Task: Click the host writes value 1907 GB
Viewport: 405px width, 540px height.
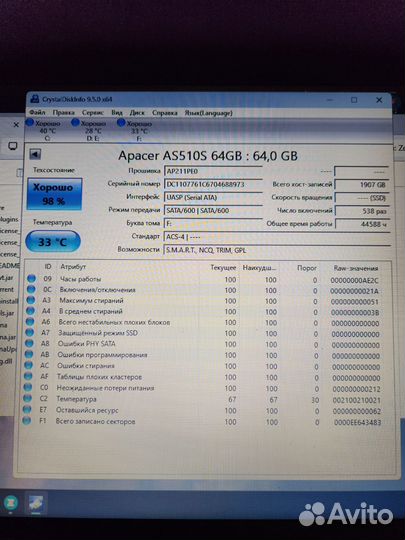Action: pyautogui.click(x=362, y=185)
